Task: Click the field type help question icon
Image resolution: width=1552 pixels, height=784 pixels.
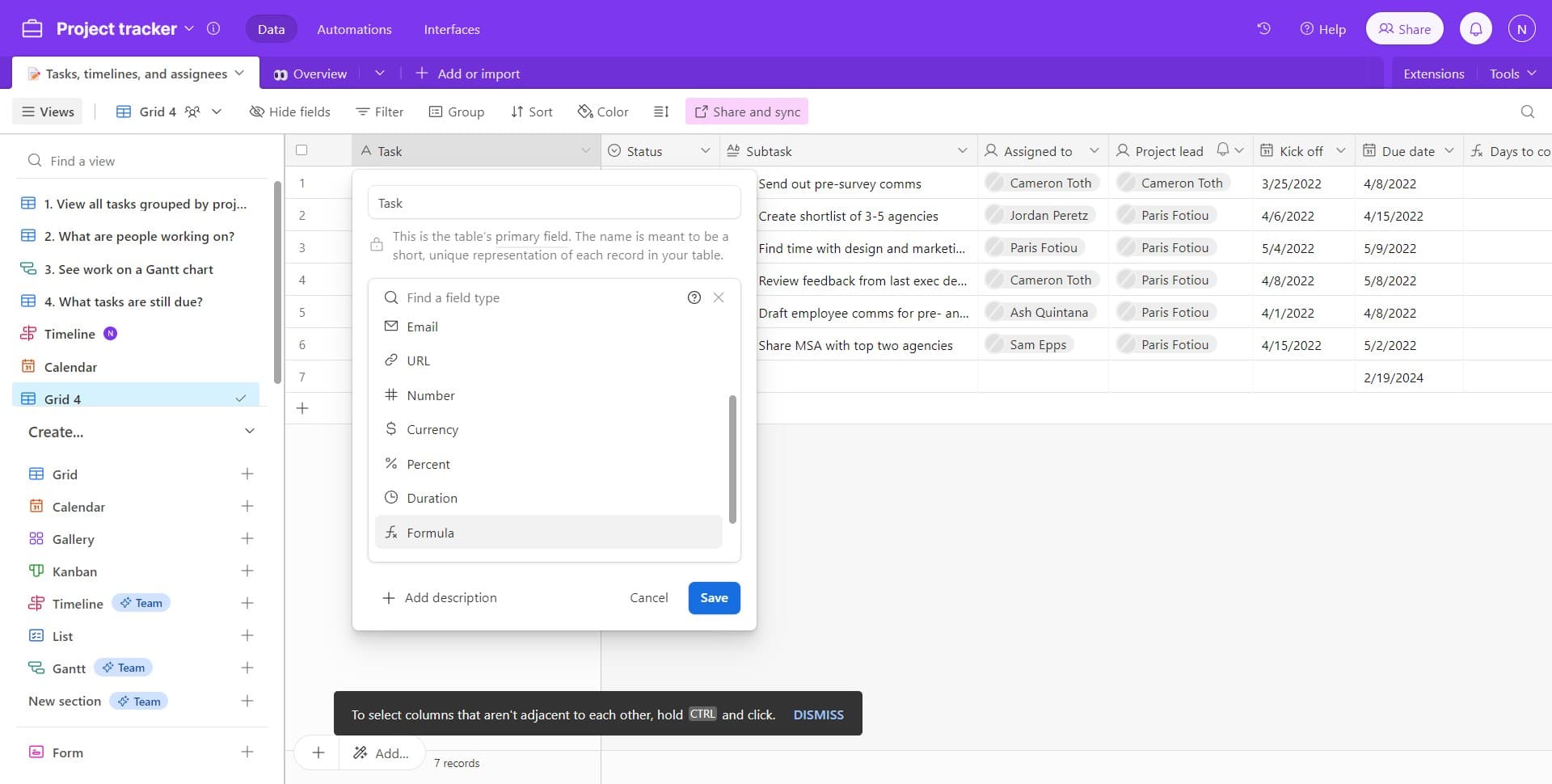Action: [694, 297]
